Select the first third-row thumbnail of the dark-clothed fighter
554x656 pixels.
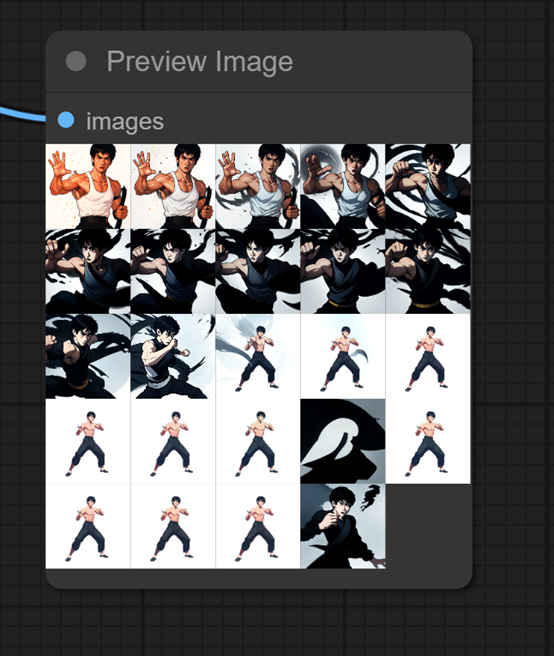[x=88, y=356]
